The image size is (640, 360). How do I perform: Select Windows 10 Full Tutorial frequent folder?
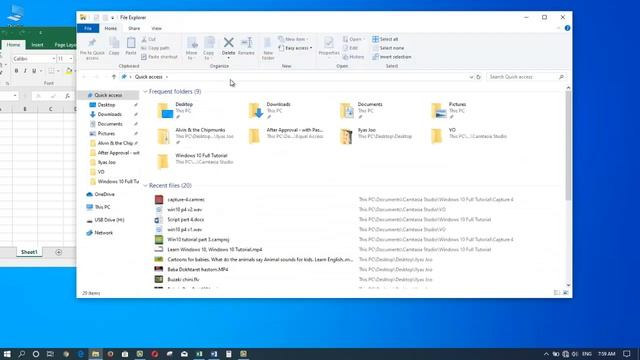click(x=195, y=160)
